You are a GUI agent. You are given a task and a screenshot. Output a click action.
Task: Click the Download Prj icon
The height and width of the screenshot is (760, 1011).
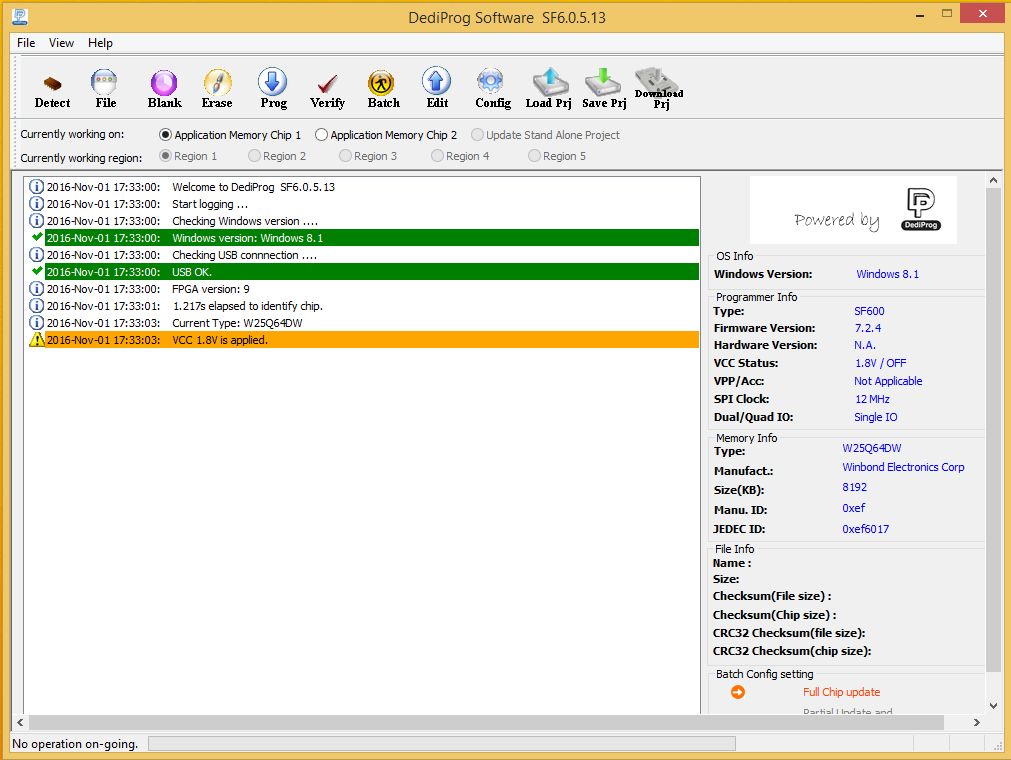(659, 88)
